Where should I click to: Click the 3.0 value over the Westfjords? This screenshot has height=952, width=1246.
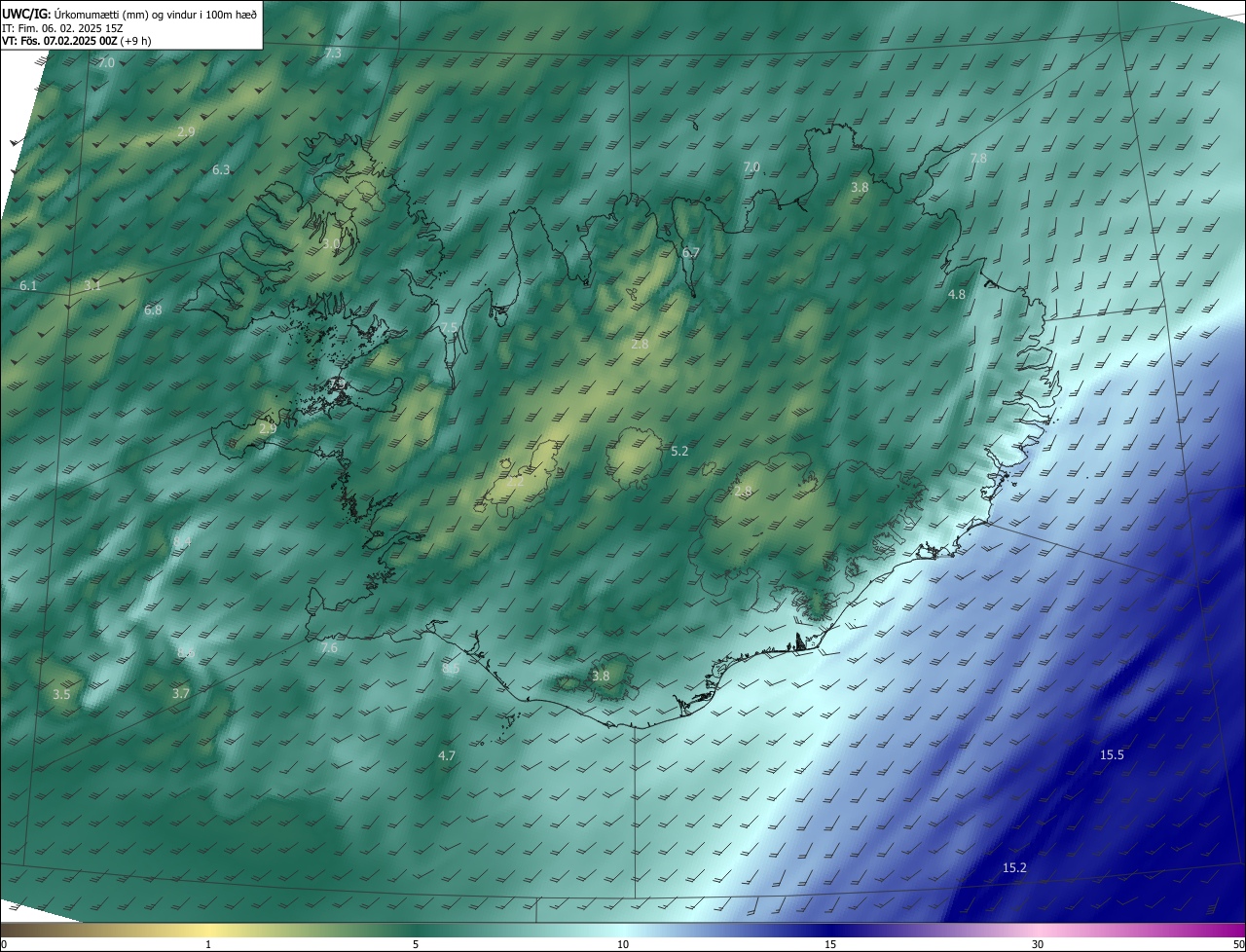click(332, 243)
